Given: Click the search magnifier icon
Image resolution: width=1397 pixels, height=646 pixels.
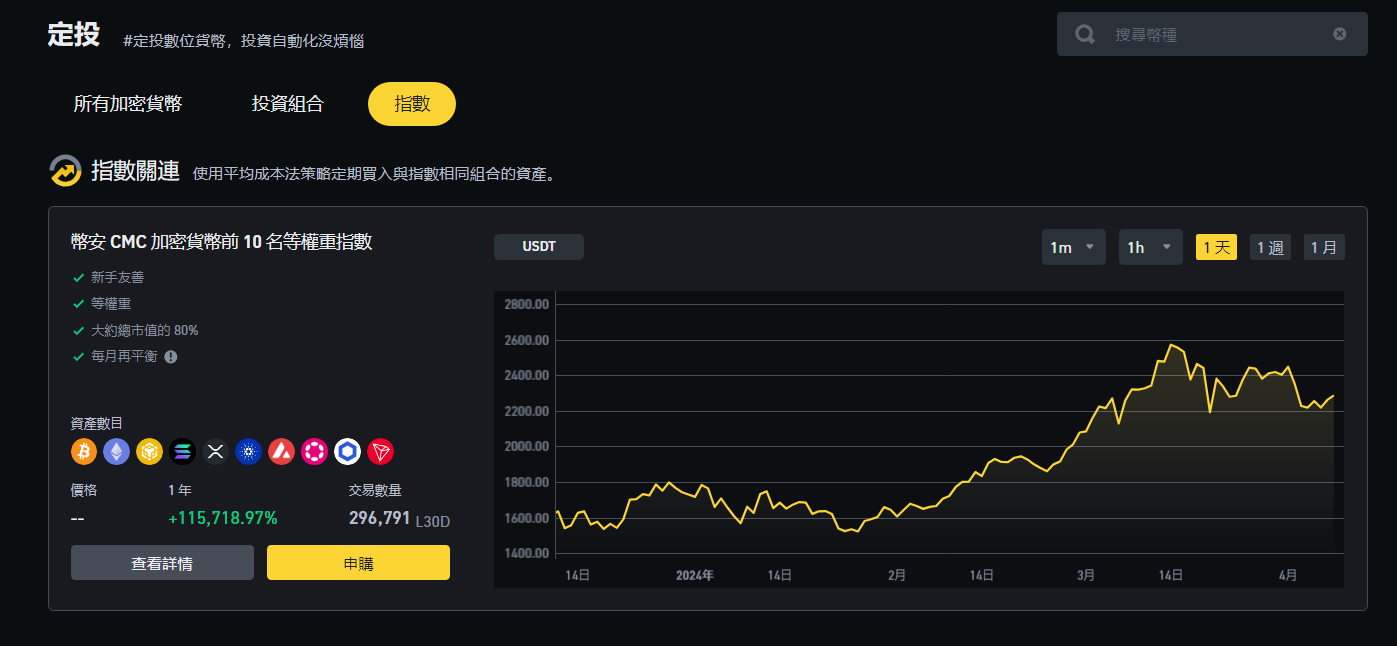Looking at the screenshot, I should (x=1085, y=34).
